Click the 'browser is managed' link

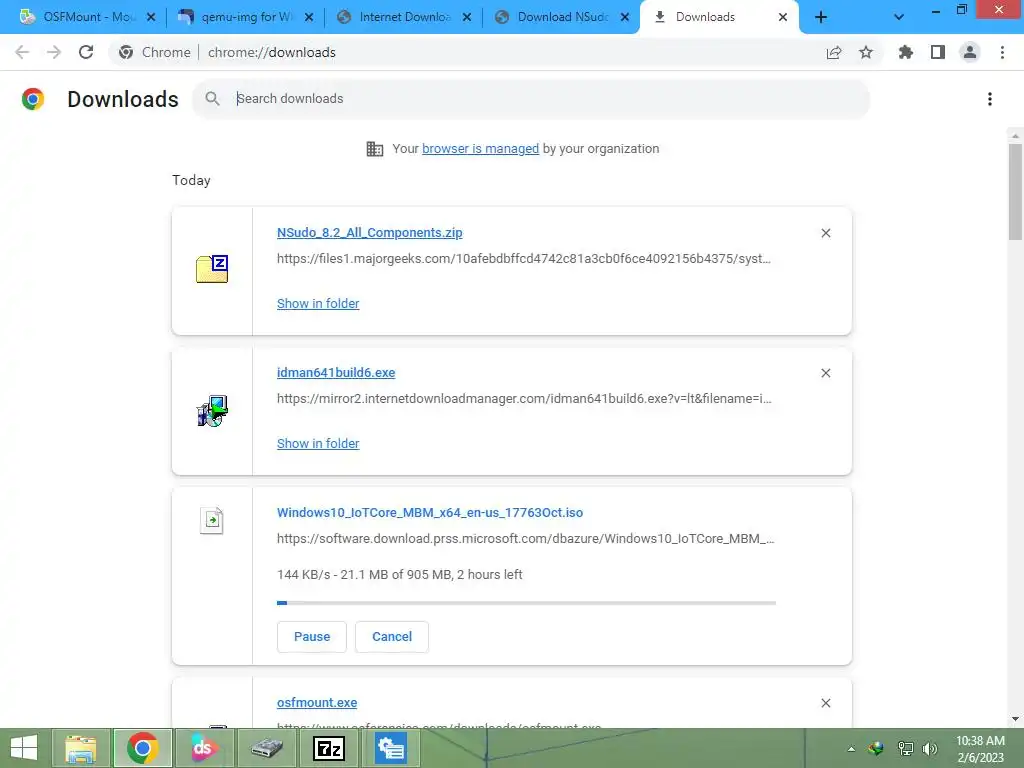tap(481, 149)
